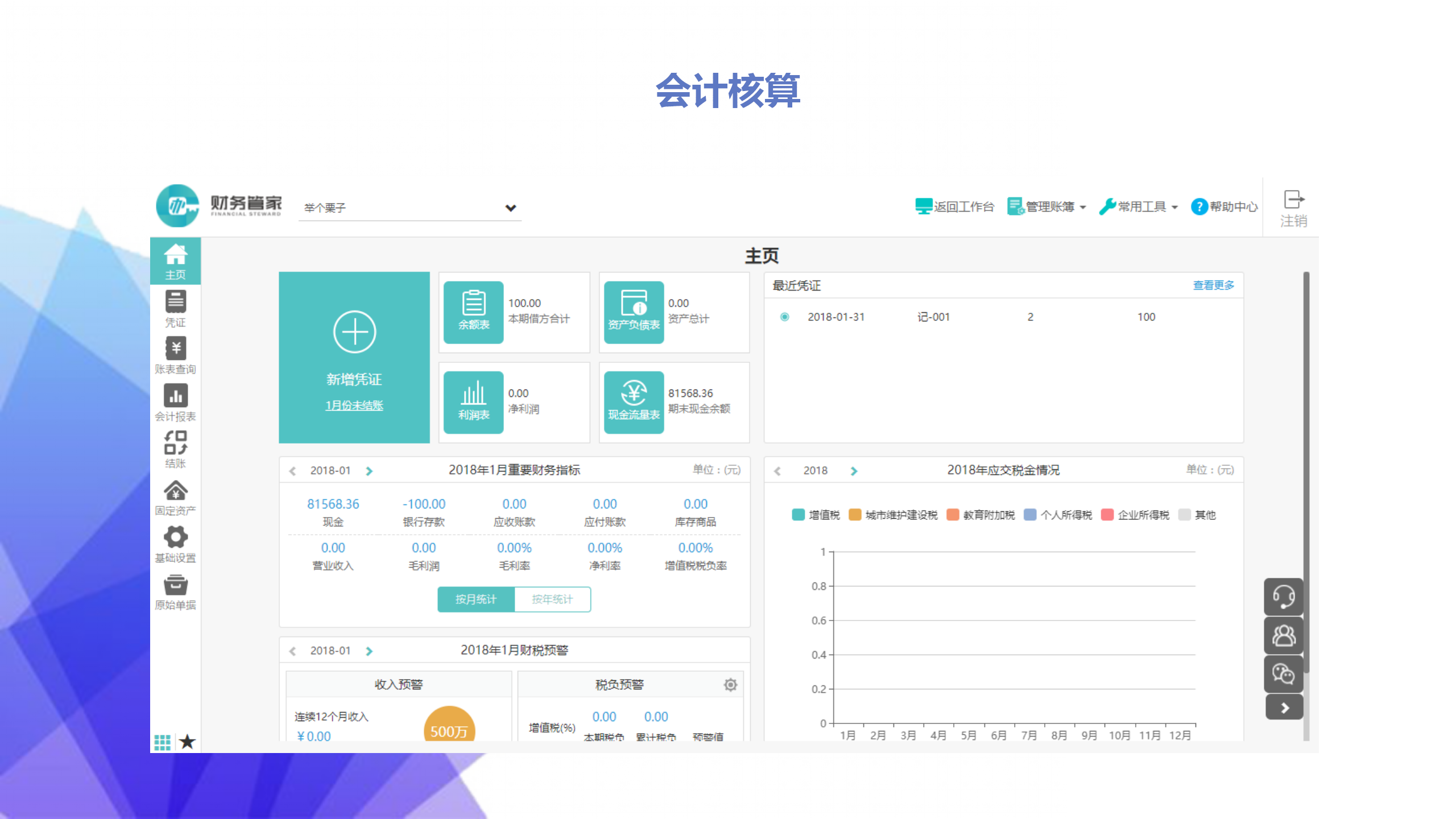
Task: Click the 500万 orange badge
Action: 449,724
